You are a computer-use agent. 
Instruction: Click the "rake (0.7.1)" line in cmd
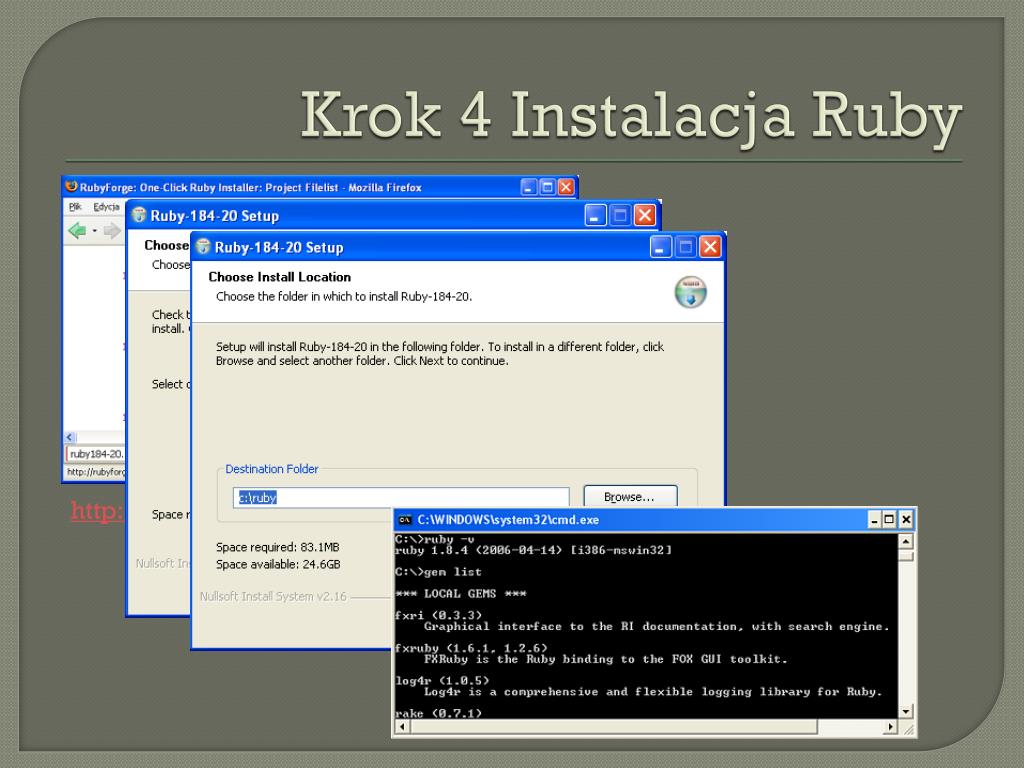[x=439, y=713]
